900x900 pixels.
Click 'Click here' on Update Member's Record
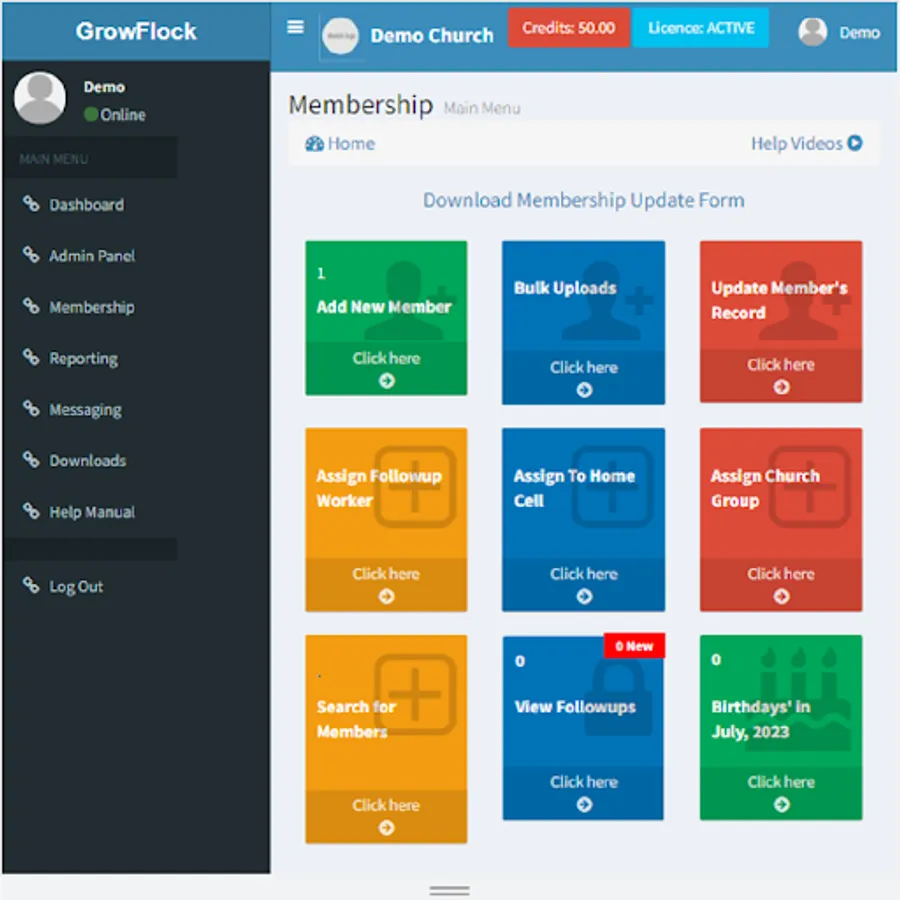[x=781, y=364]
